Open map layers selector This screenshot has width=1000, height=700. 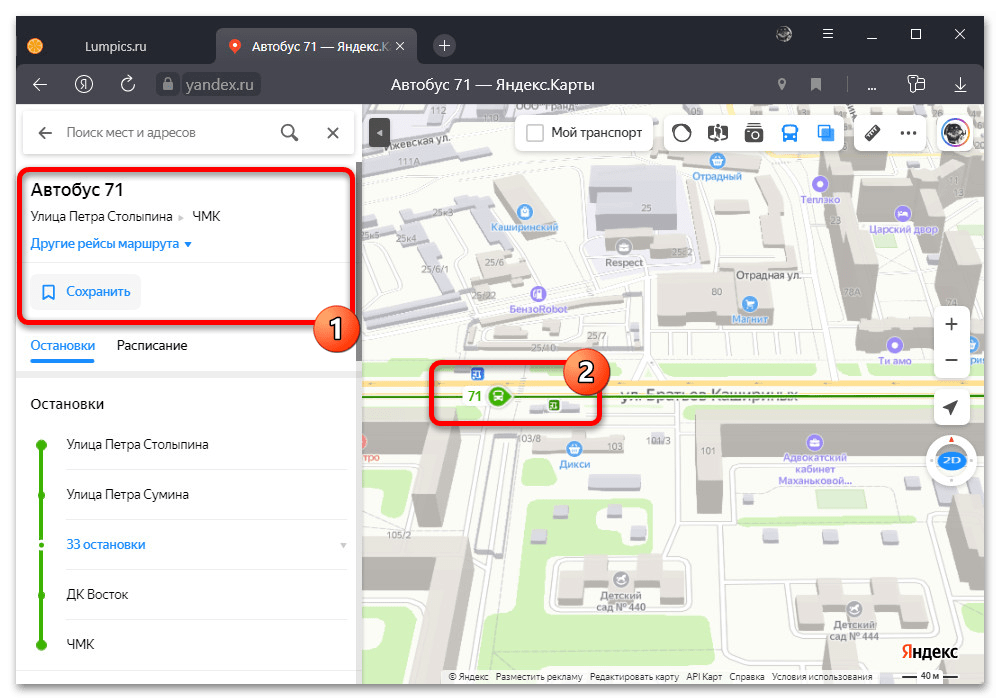[826, 133]
